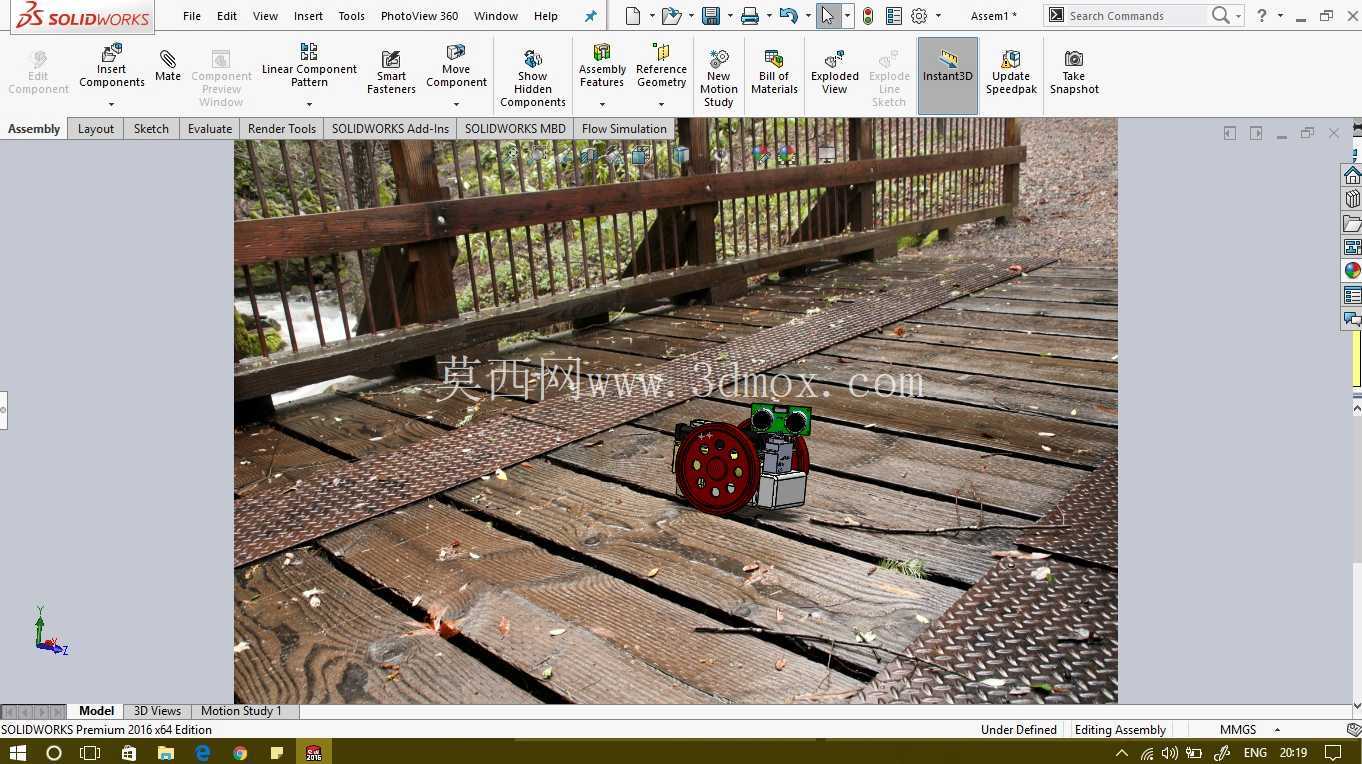Open the File menu
Screen dimensions: 1362x764
point(192,16)
